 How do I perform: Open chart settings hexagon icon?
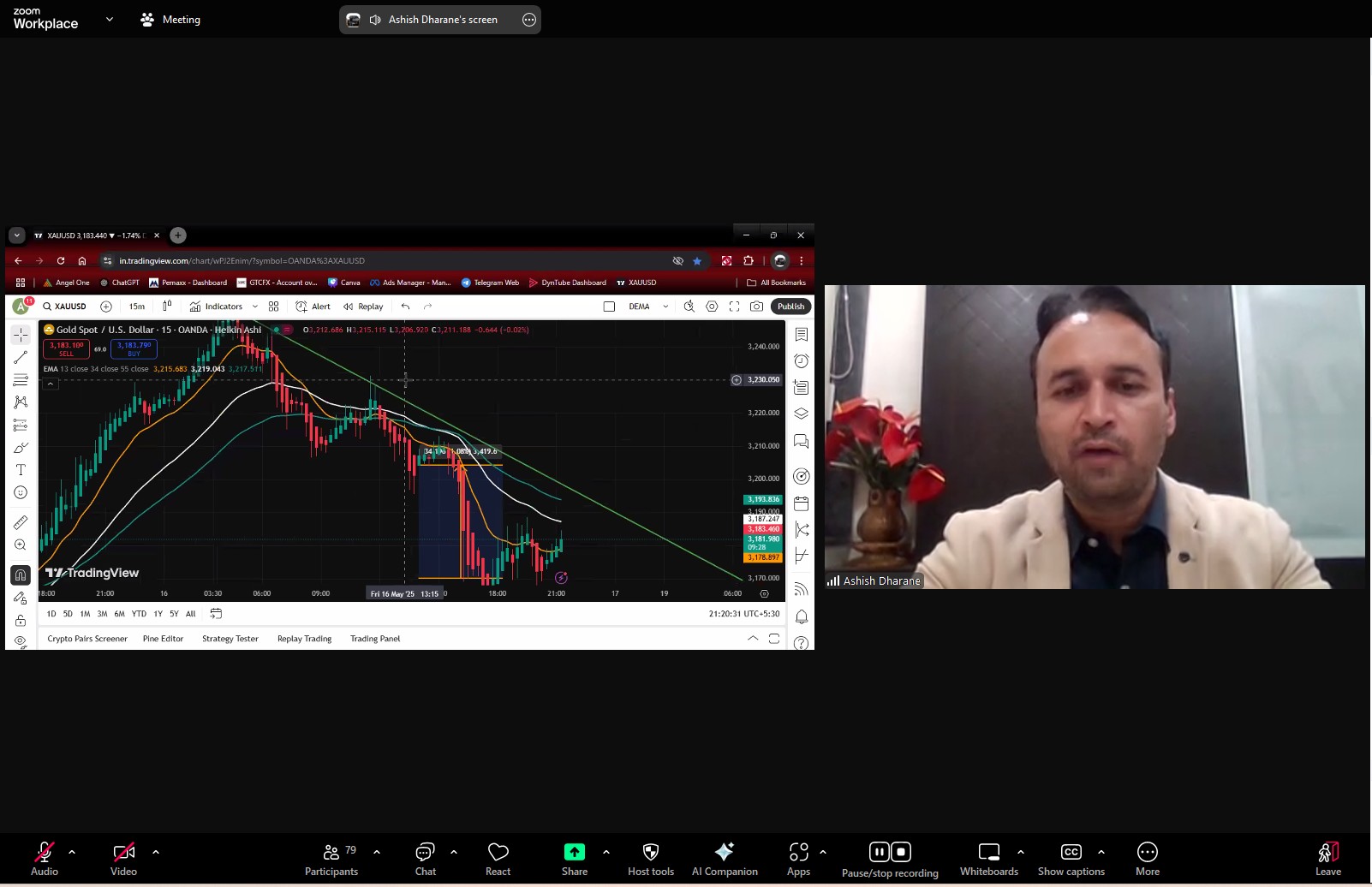pos(712,307)
